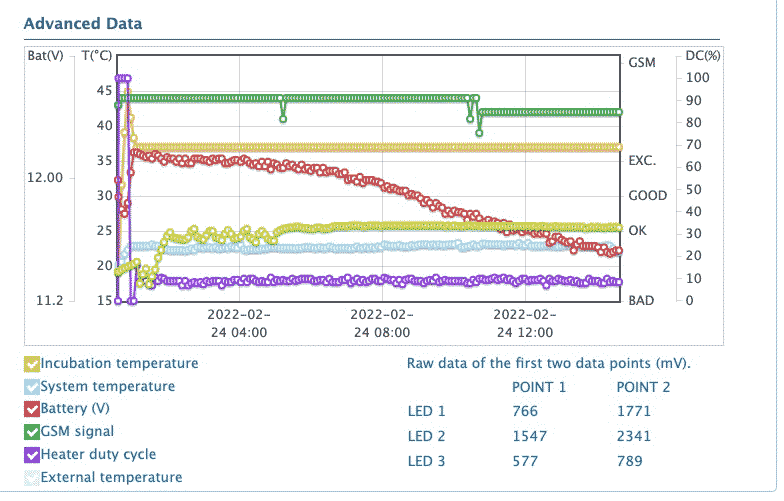Toggle the Heater duty cycle checkbox
Screen dimensions: 784x501
pyautogui.click(x=31, y=455)
